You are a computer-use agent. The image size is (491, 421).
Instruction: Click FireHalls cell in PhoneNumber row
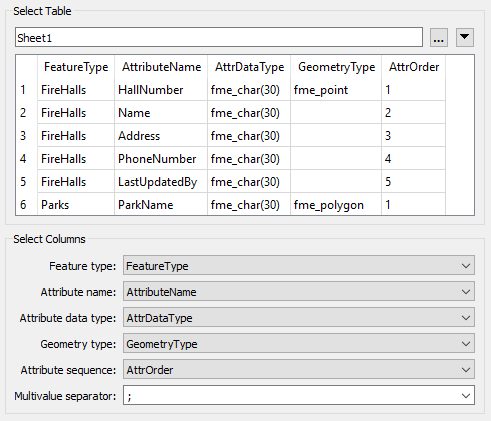click(76, 159)
